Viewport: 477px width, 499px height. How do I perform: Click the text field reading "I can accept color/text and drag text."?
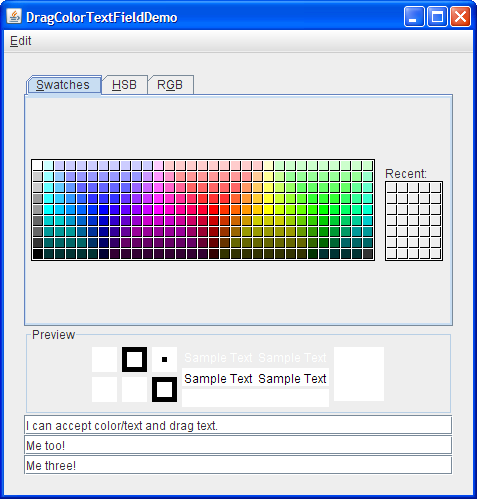[x=238, y=425]
